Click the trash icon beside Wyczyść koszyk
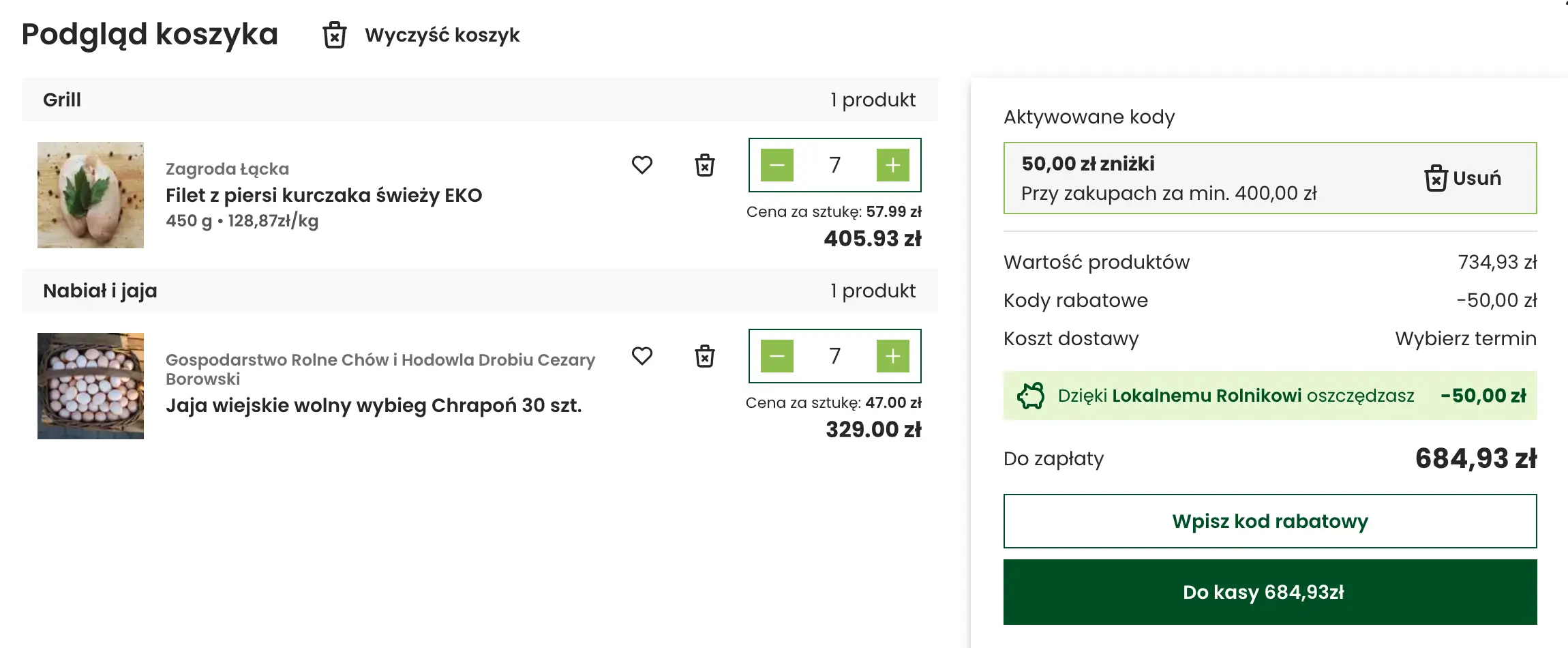This screenshot has height=648, width=1568. pyautogui.click(x=334, y=35)
